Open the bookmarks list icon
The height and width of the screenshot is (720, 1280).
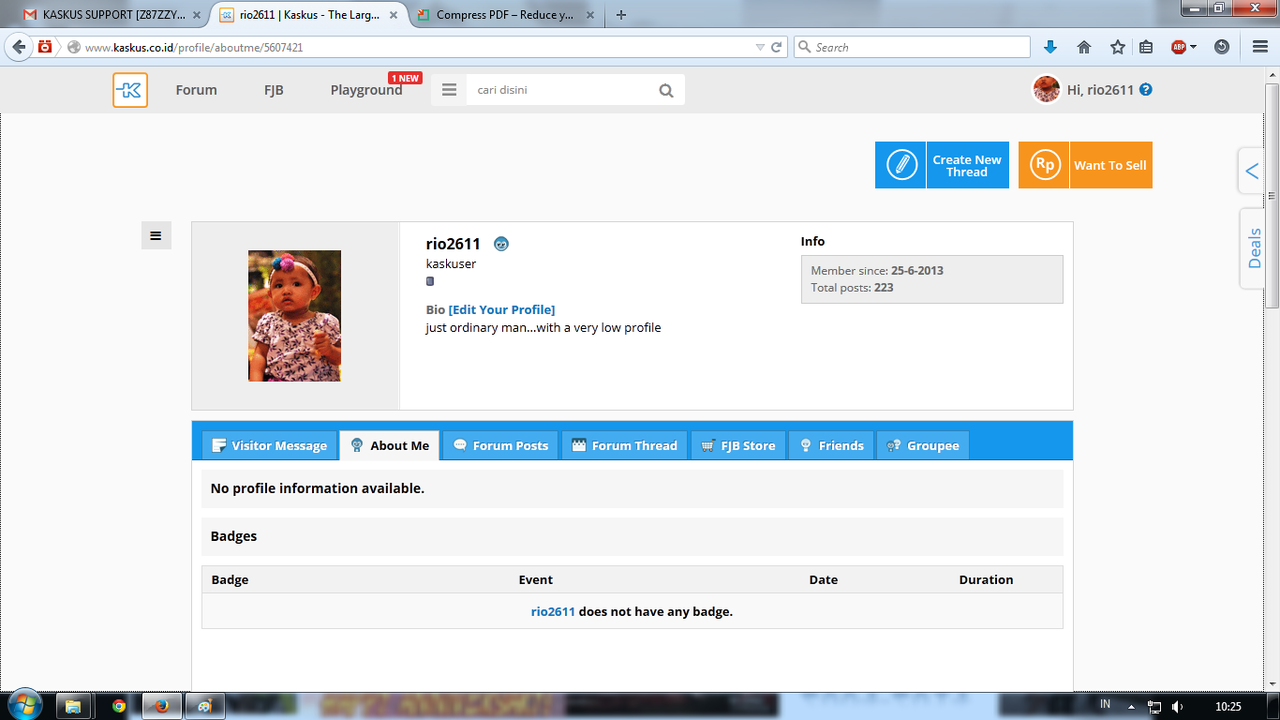[x=1146, y=47]
